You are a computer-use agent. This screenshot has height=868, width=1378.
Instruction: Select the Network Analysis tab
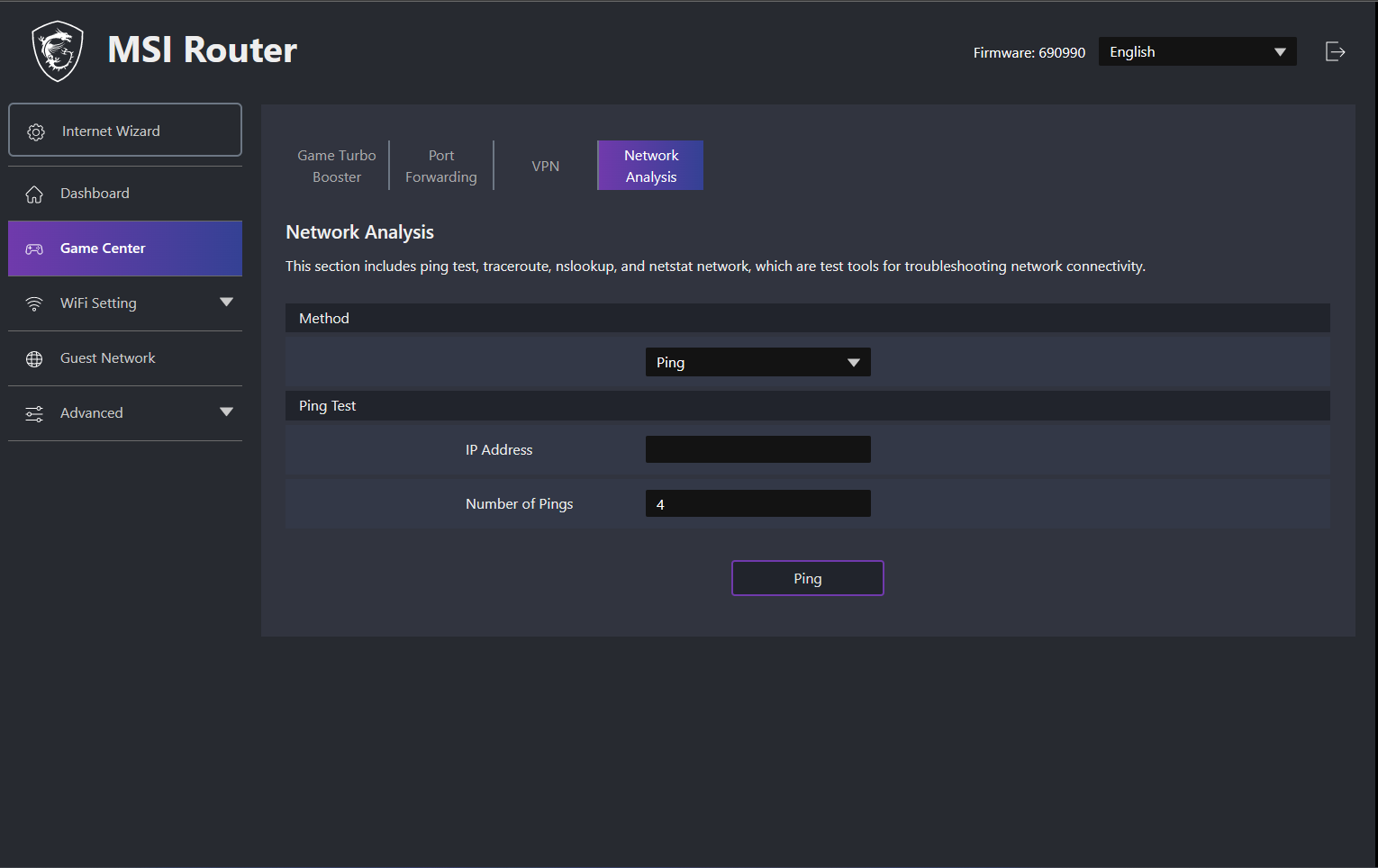[x=651, y=167]
